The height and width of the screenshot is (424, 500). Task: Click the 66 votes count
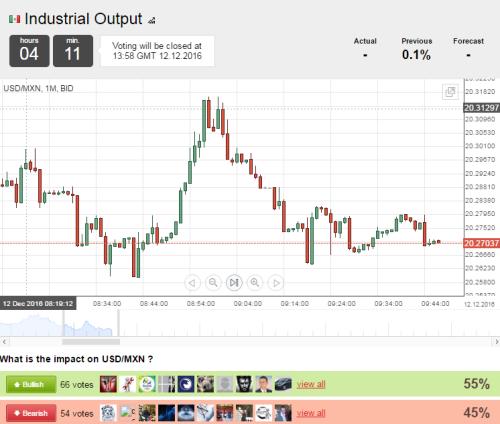click(x=77, y=385)
